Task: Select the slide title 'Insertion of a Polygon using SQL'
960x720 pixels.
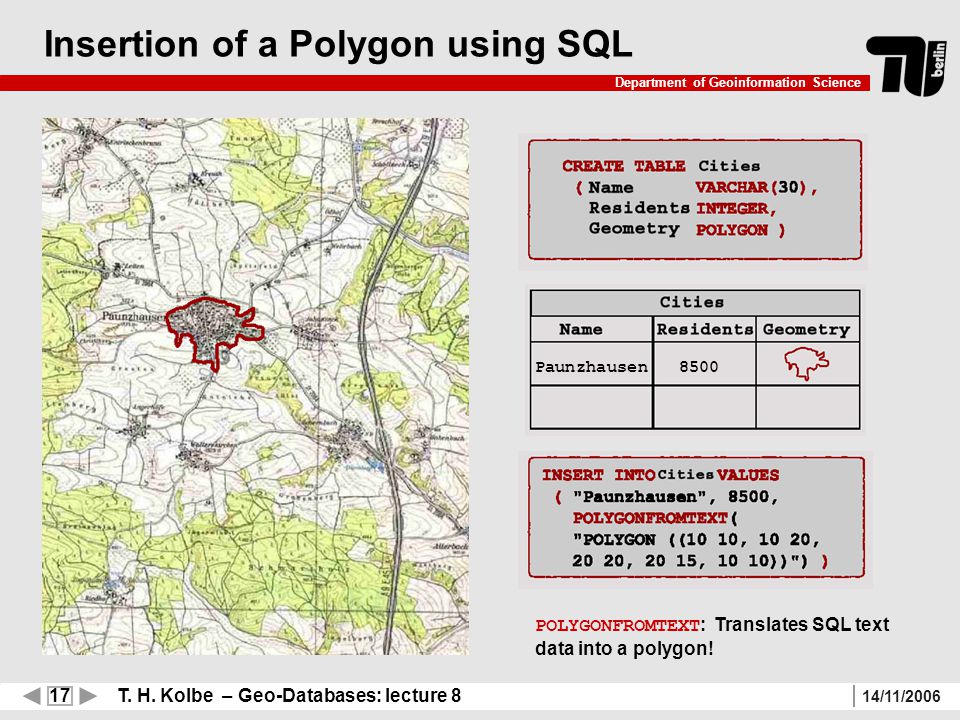Action: (x=338, y=44)
